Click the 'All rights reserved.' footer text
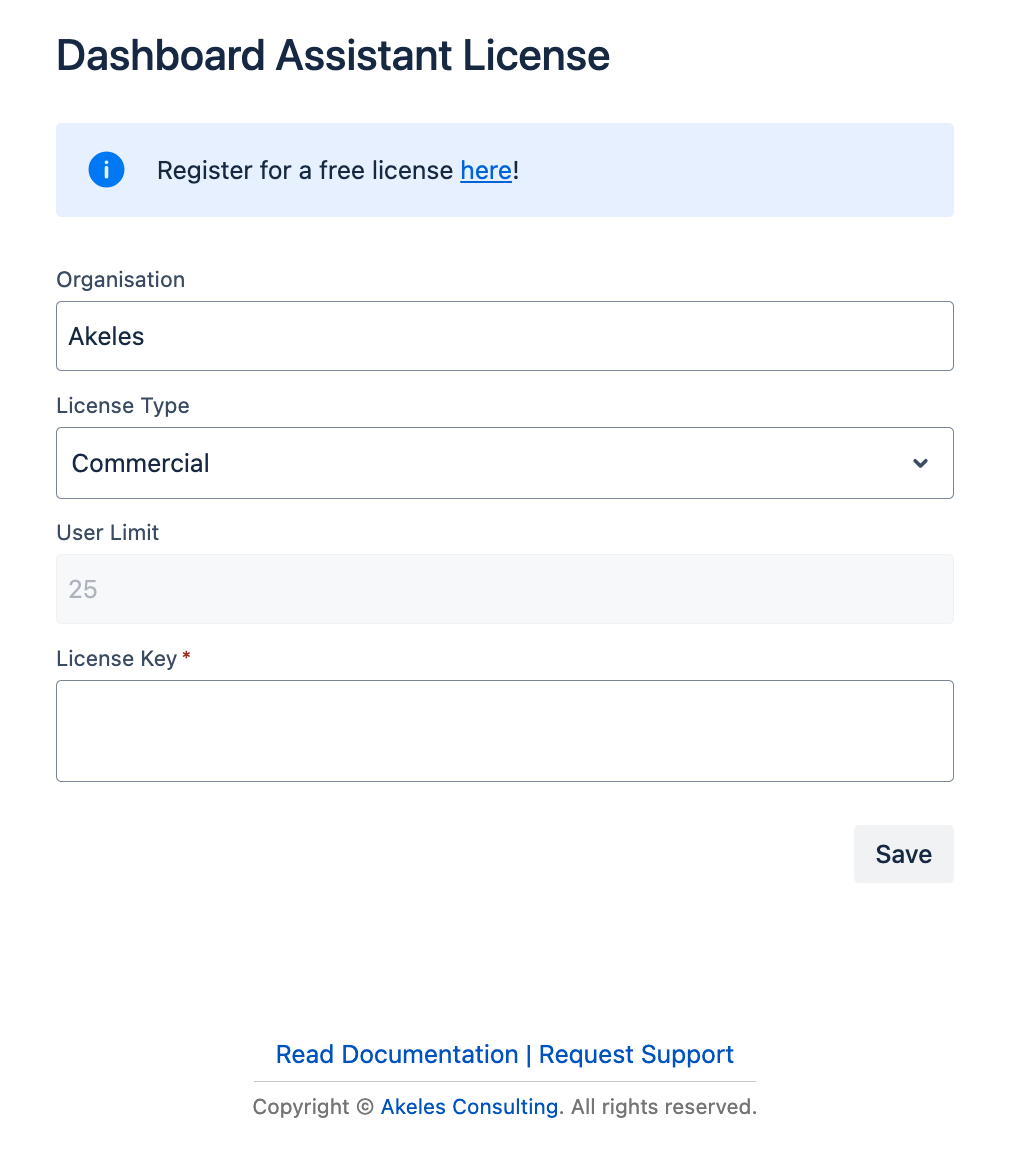 click(664, 1107)
